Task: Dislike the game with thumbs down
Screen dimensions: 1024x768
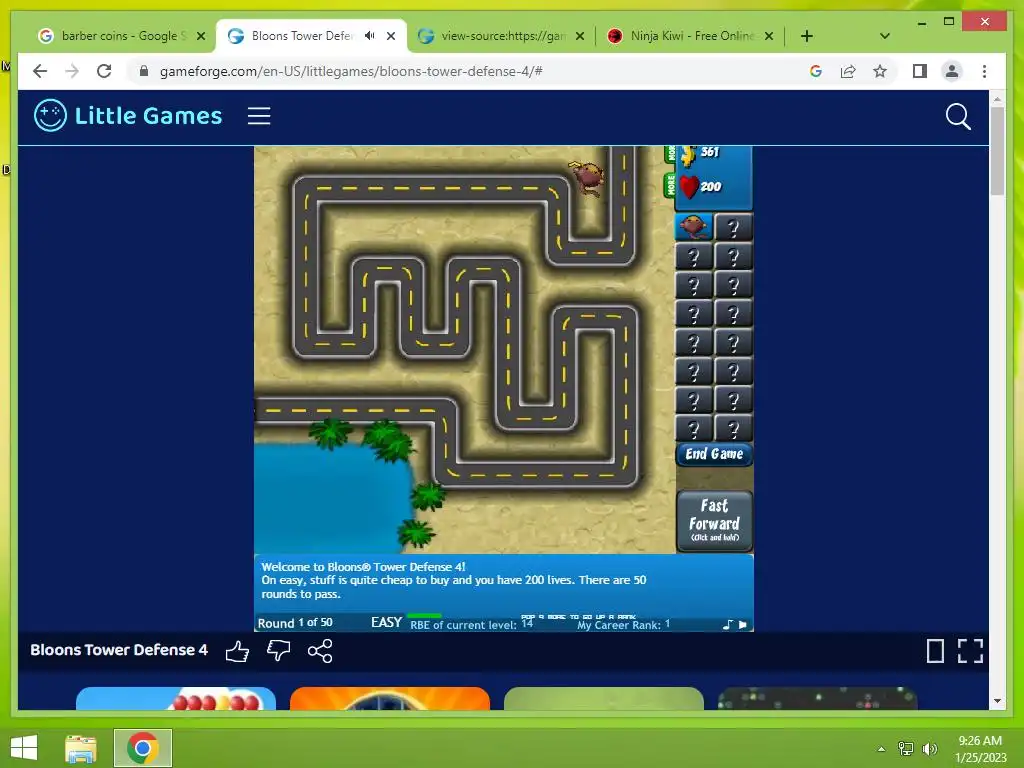Action: (x=278, y=650)
